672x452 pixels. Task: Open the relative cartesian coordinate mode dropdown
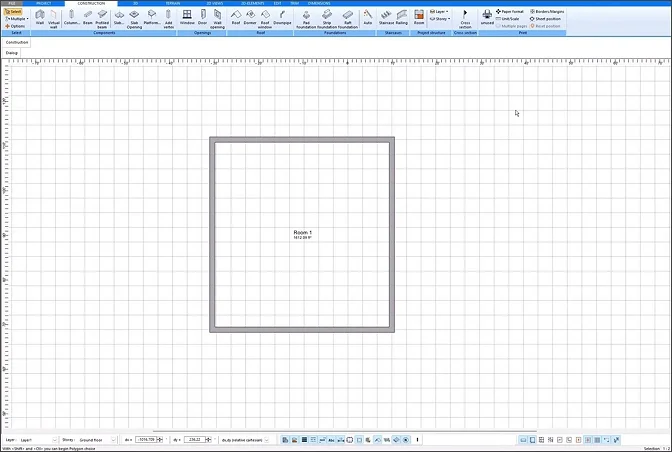(245, 440)
